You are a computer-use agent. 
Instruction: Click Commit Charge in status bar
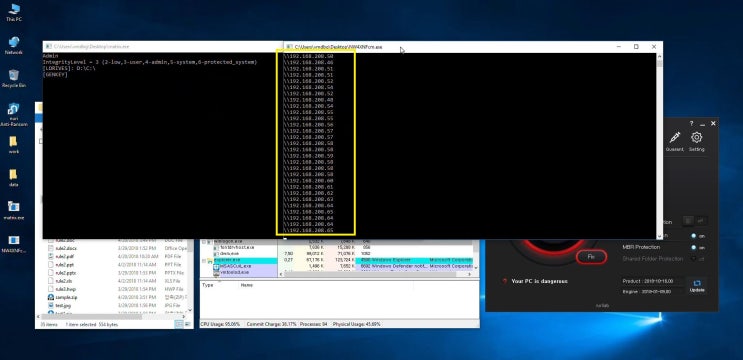click(x=271, y=324)
